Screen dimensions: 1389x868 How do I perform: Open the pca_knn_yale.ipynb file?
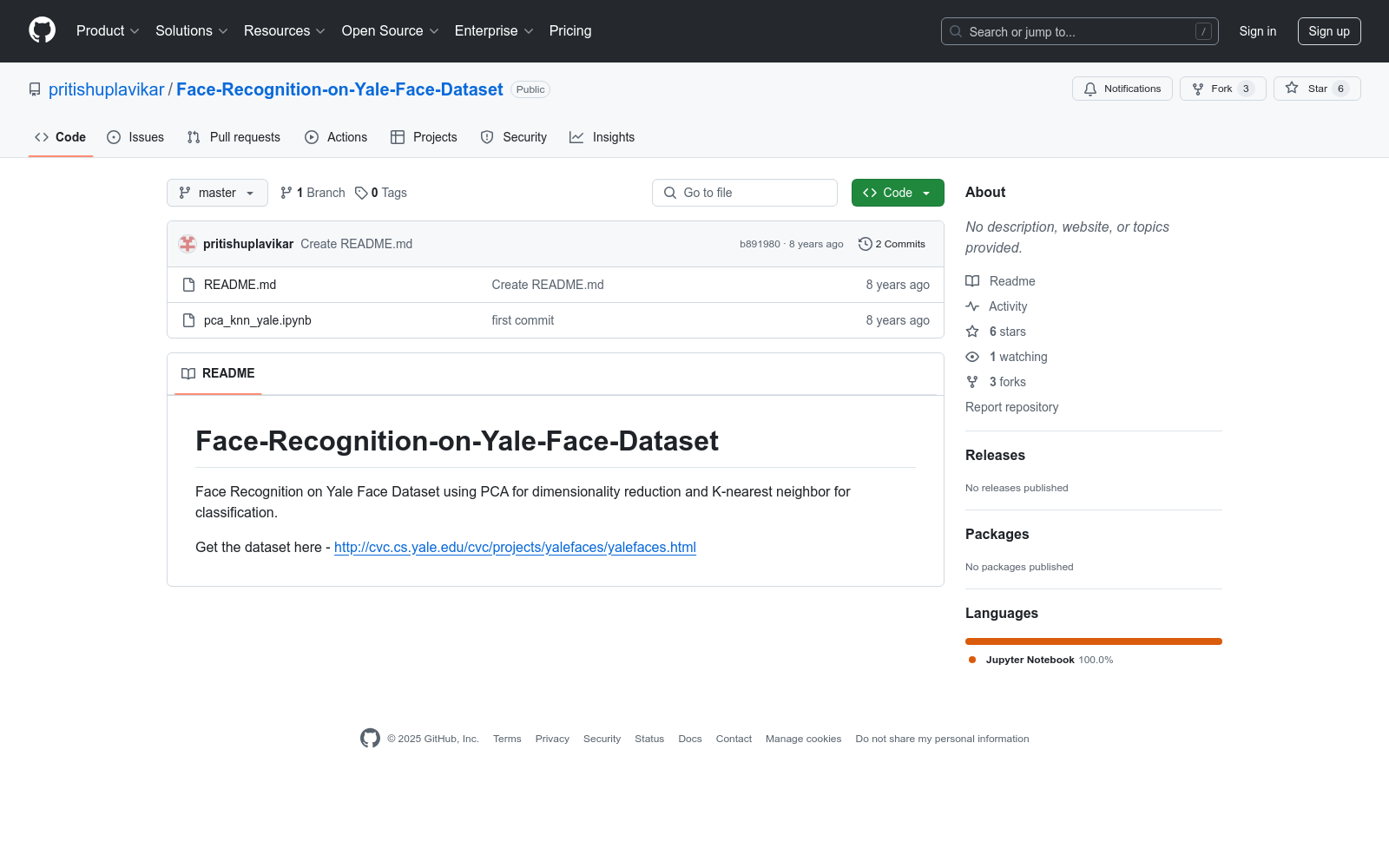pyautogui.click(x=257, y=320)
